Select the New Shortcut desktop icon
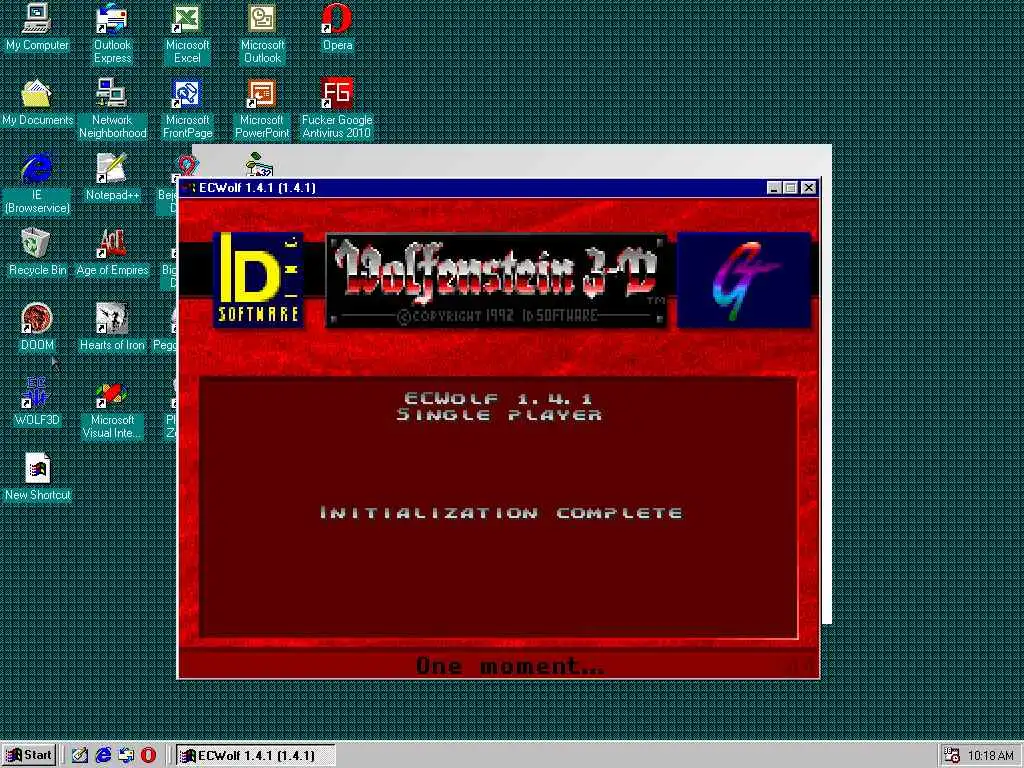 (x=37, y=477)
